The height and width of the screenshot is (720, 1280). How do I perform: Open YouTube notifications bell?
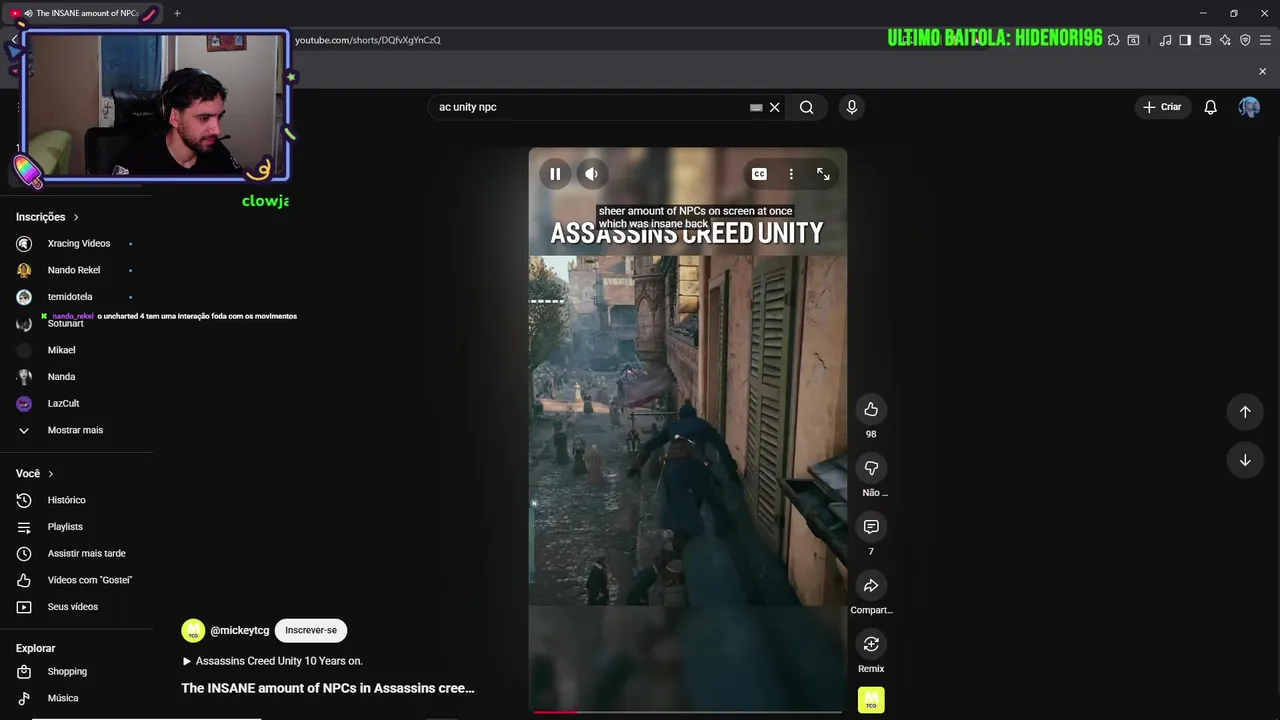point(1210,107)
